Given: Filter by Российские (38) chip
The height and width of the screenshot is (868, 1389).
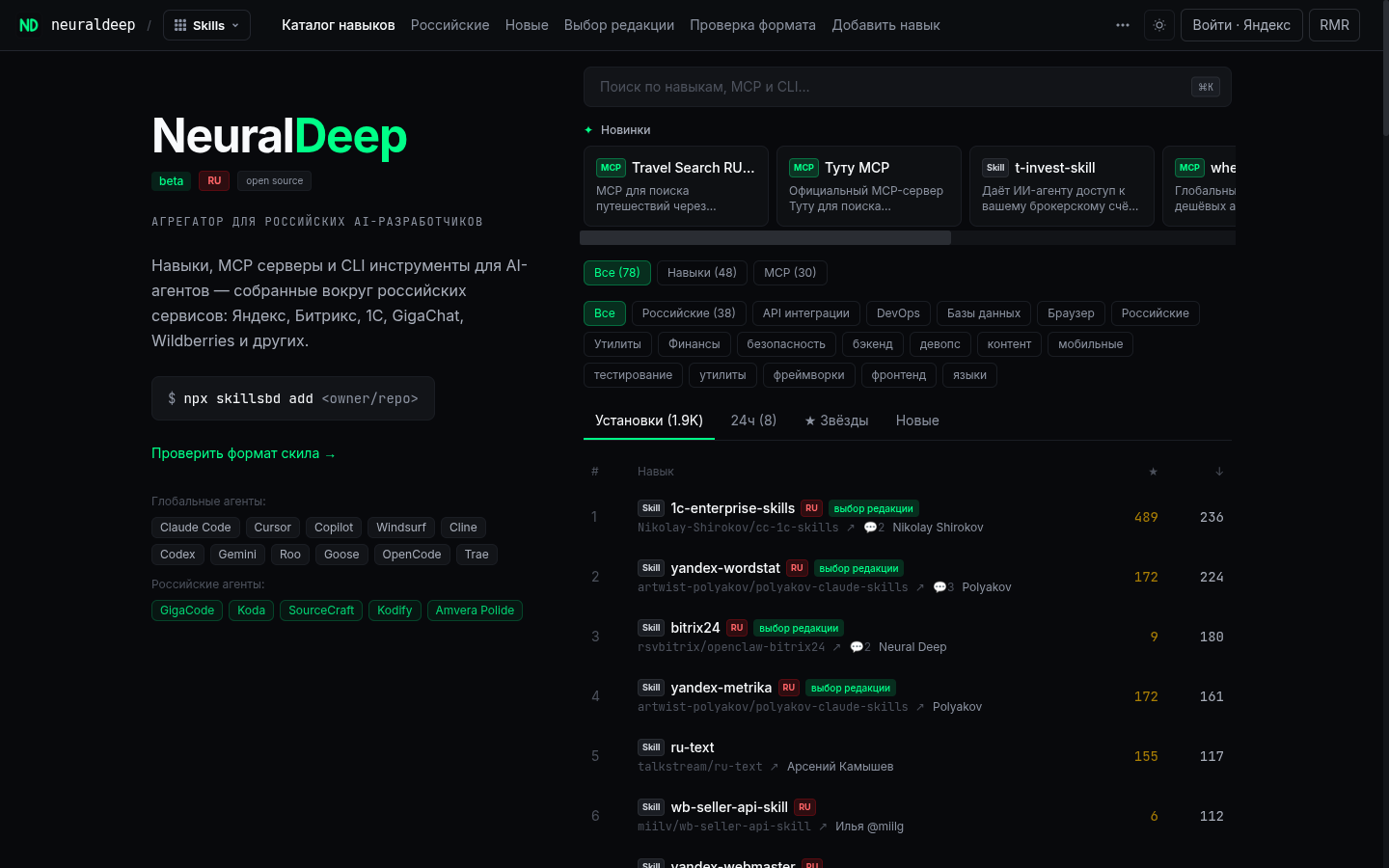Looking at the screenshot, I should [x=689, y=313].
